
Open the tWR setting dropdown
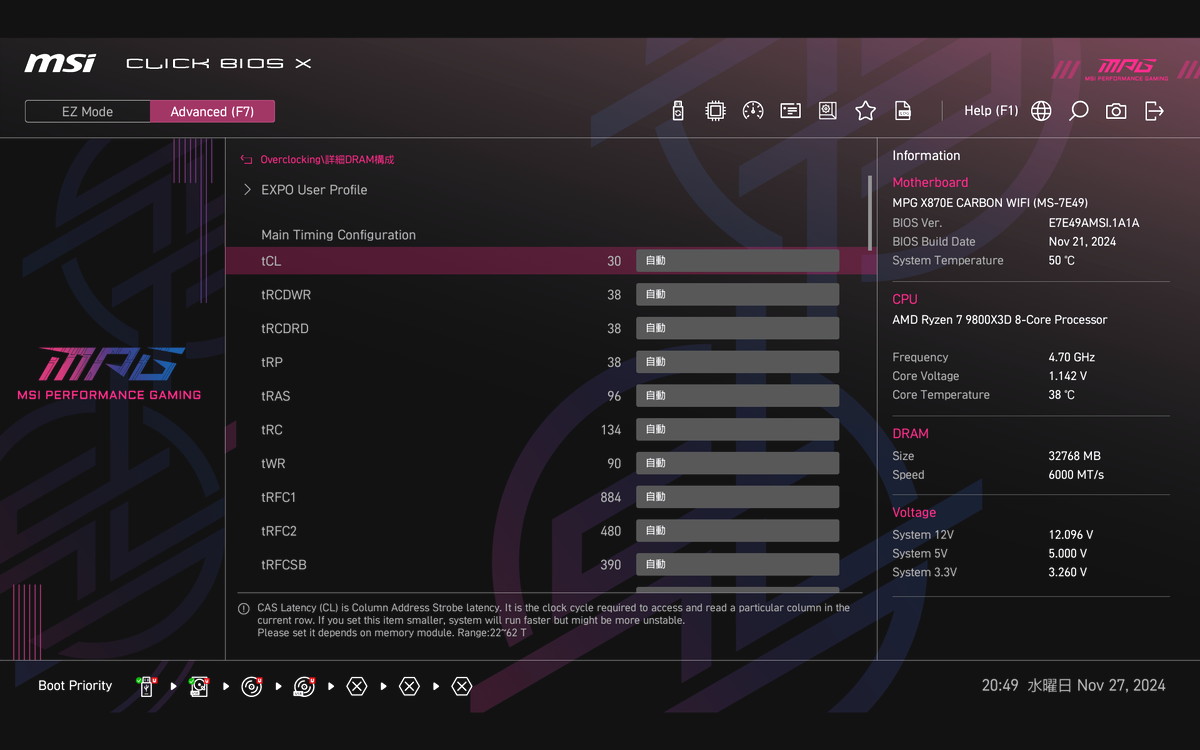(x=738, y=463)
